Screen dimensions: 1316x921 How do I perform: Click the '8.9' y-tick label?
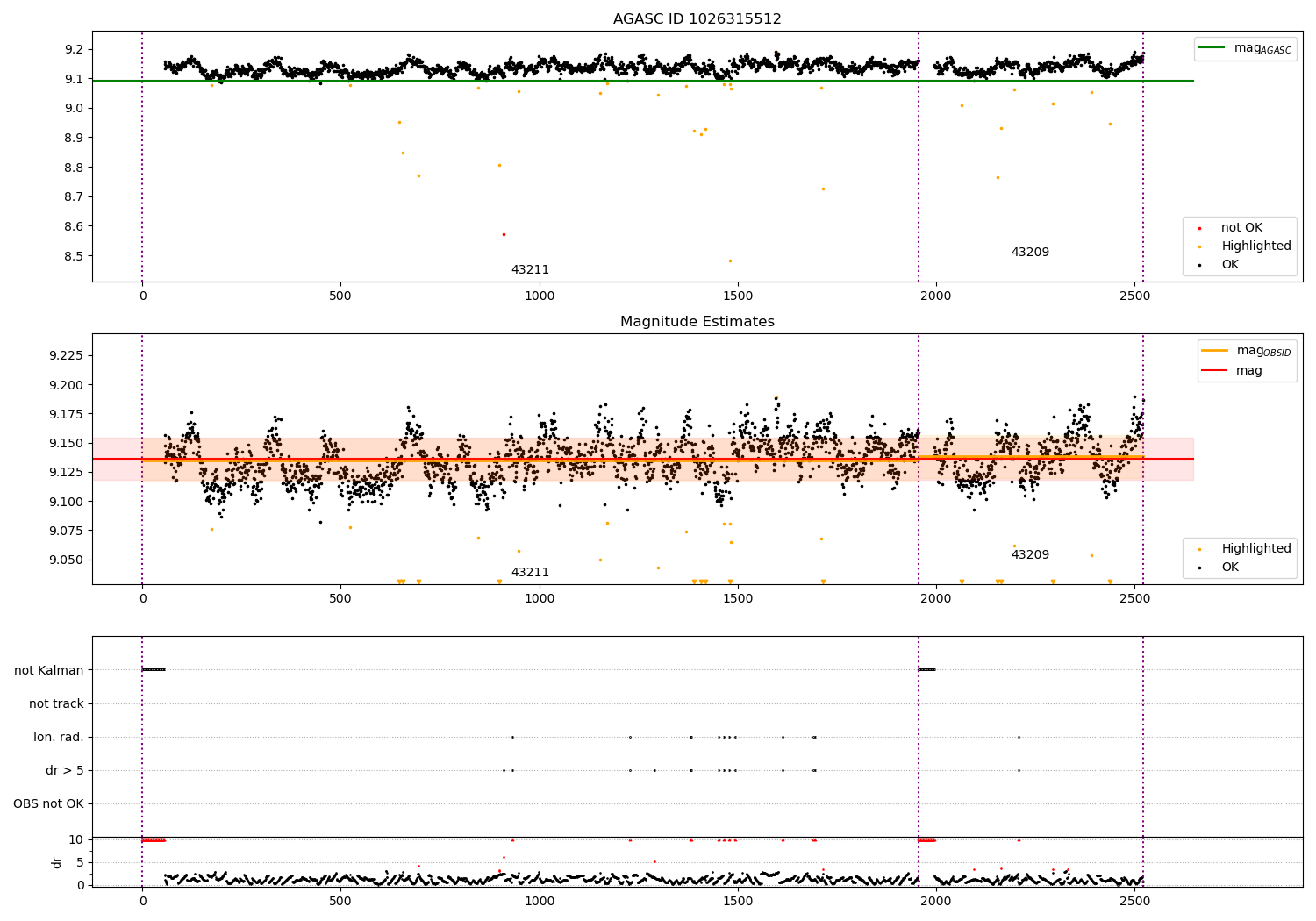point(74,138)
